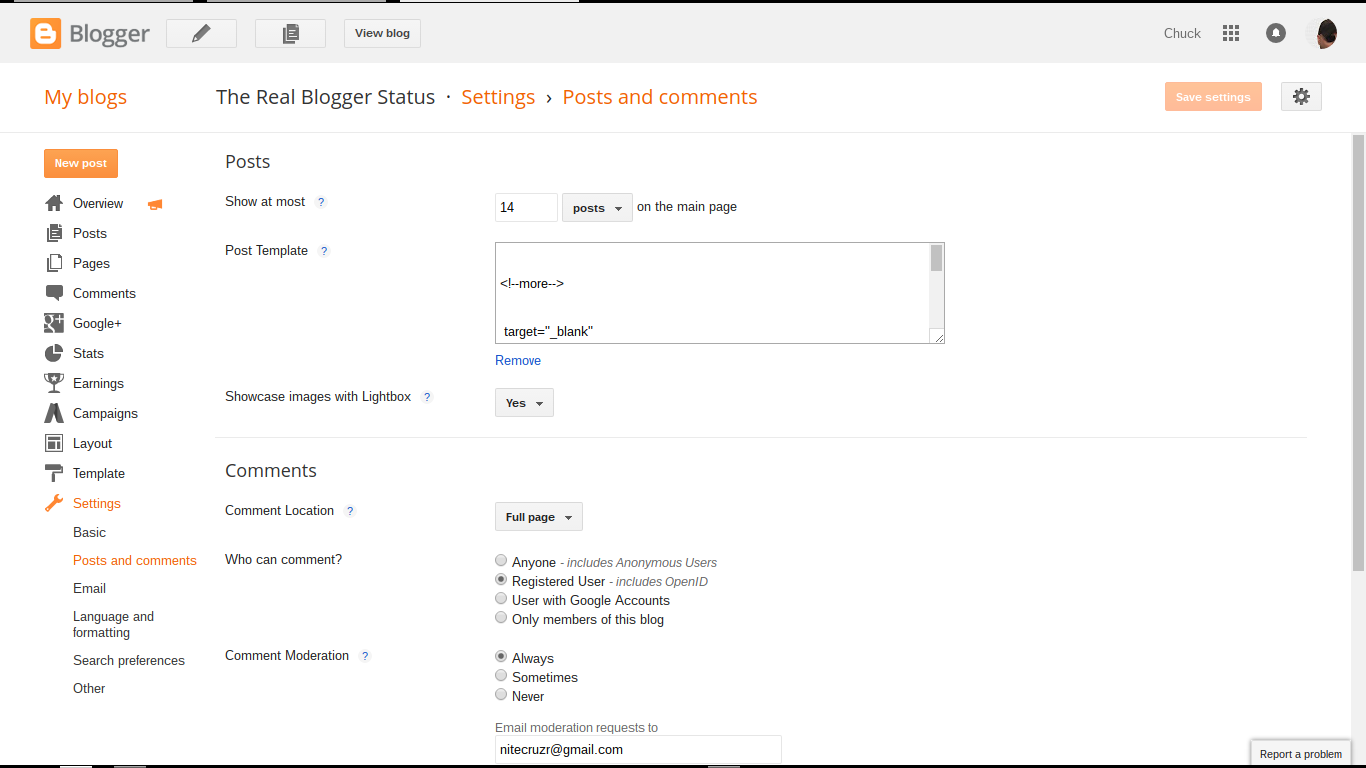
Task: Open the Comment Location dropdown
Action: tap(538, 517)
